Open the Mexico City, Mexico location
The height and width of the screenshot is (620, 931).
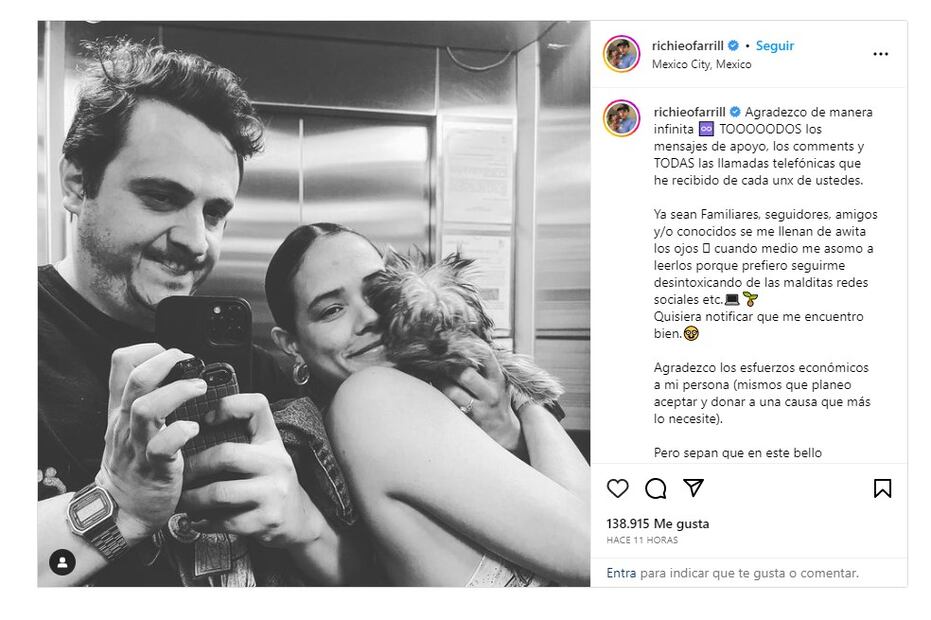pyautogui.click(x=701, y=64)
